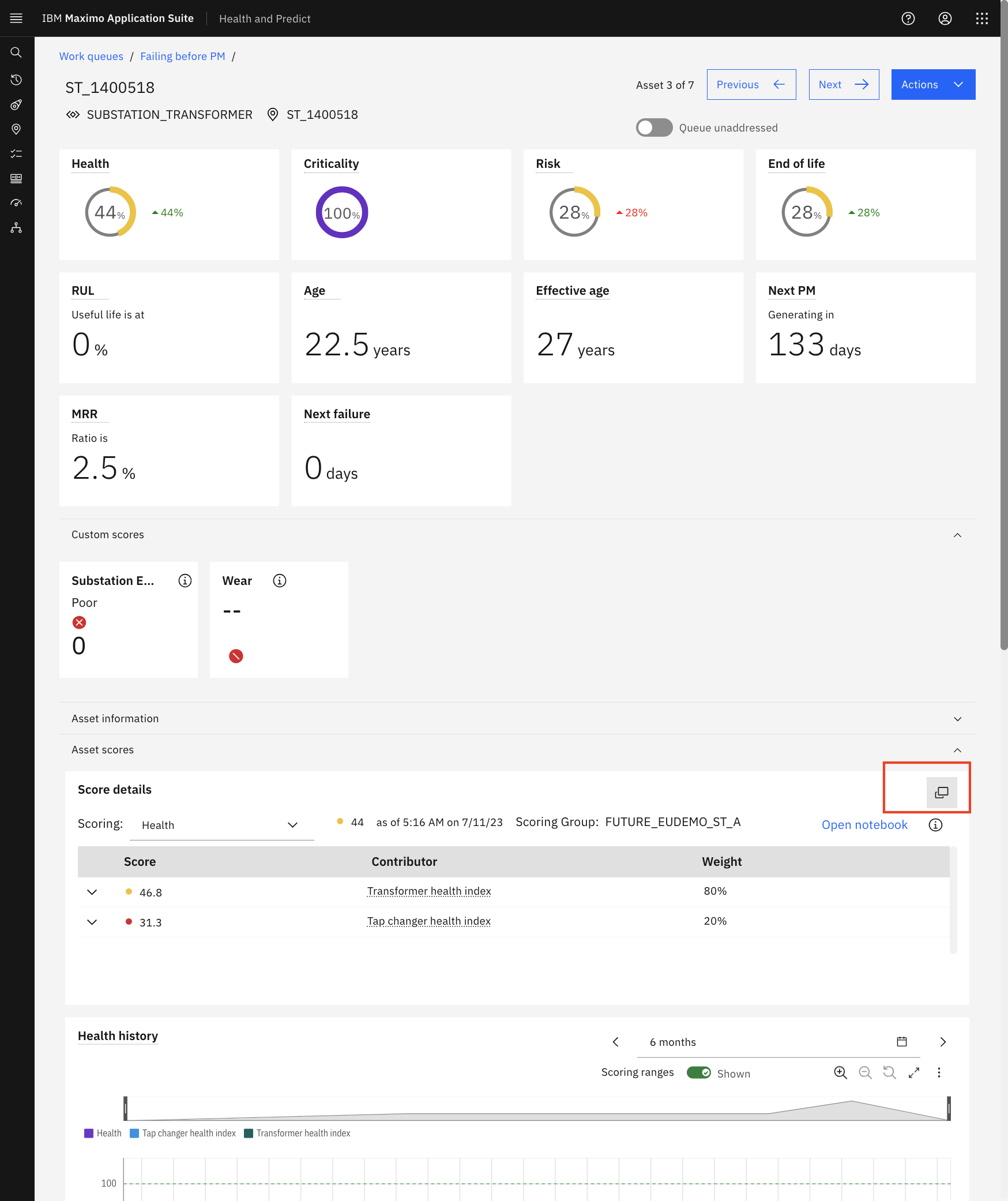Go to Failing before PM breadcrumb
The image size is (1008, 1201).
183,57
